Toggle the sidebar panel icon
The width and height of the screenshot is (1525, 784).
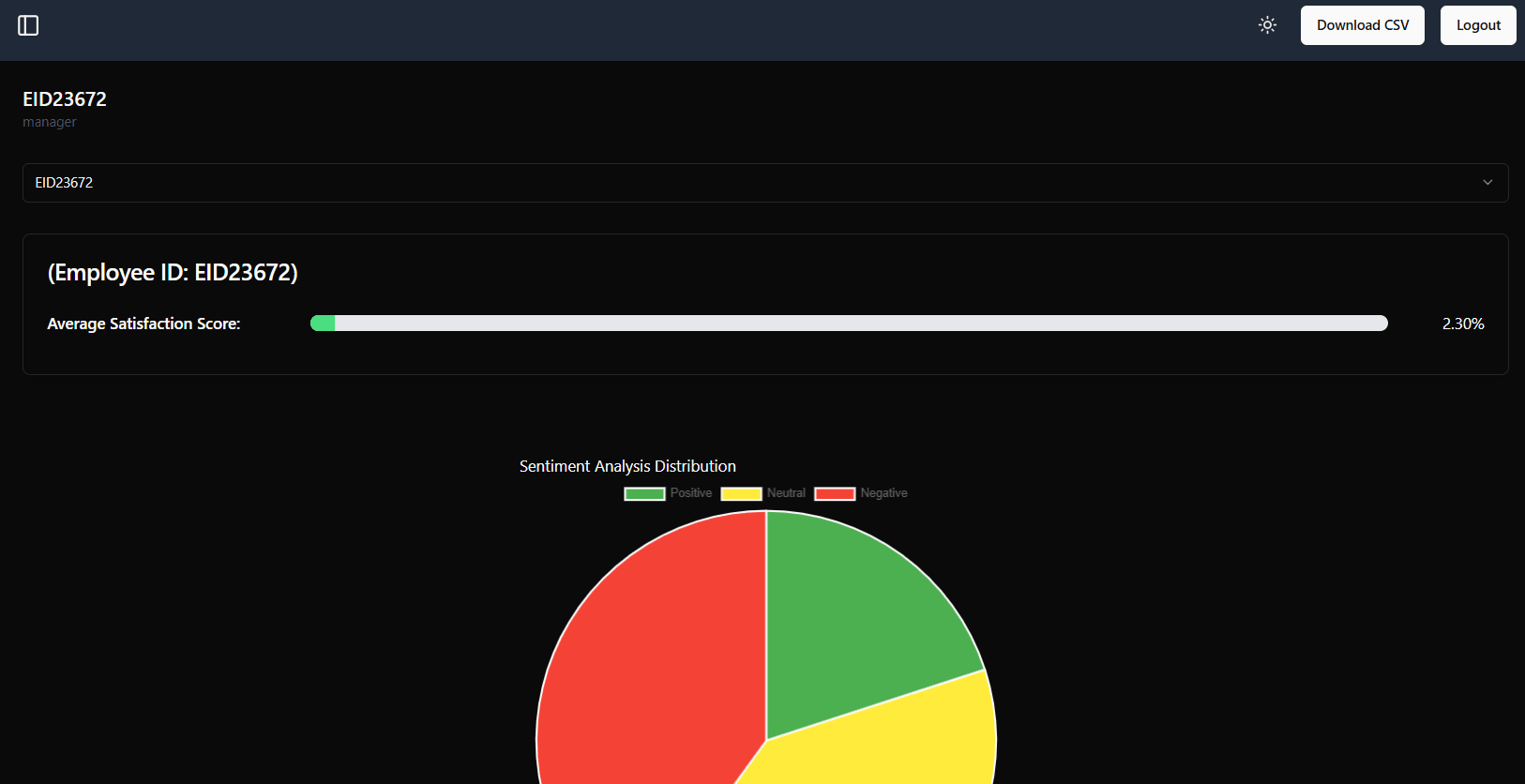[28, 25]
